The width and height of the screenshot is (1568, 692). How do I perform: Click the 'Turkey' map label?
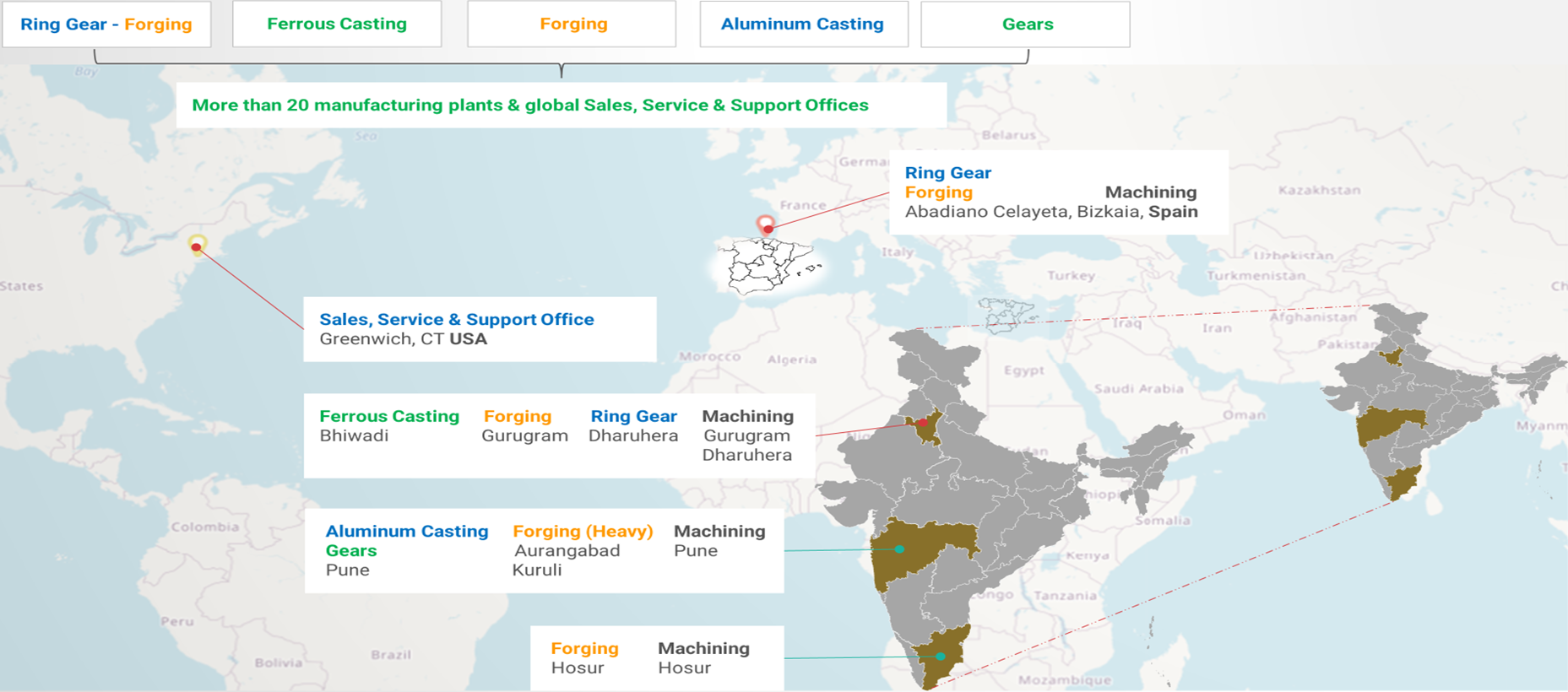tap(1072, 275)
